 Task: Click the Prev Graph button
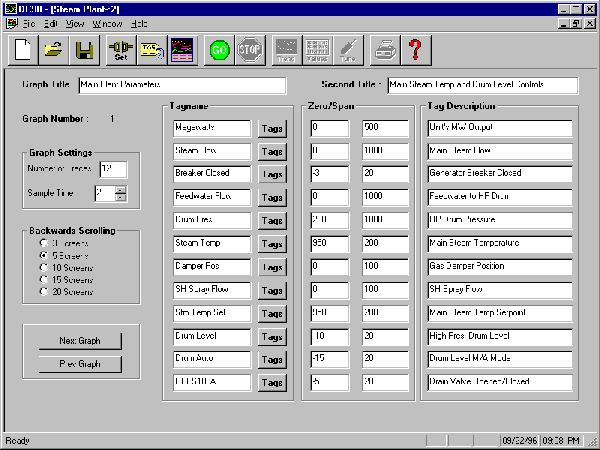click(x=81, y=362)
